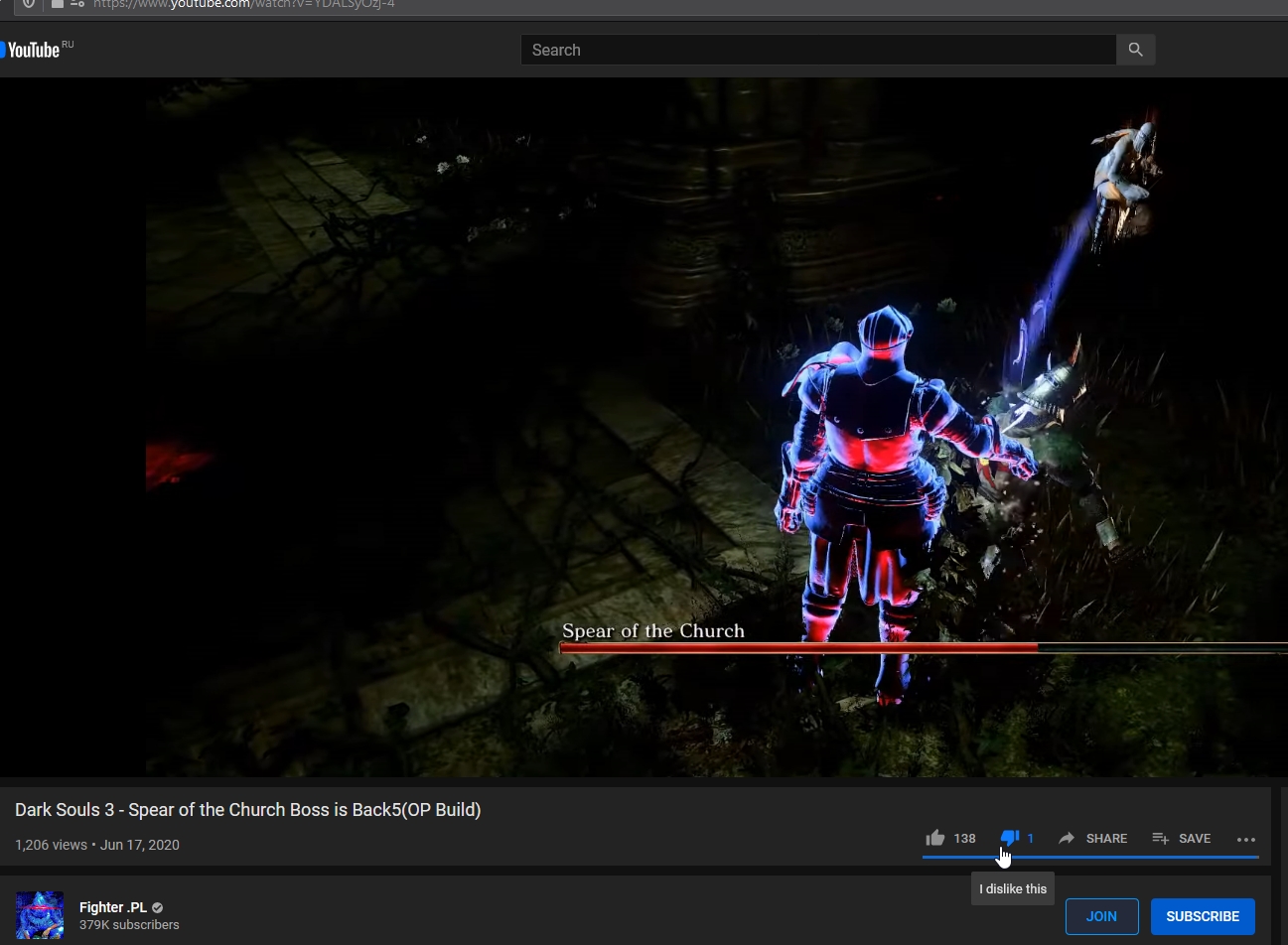Open the SHARE options for this video
This screenshot has height=945, width=1288.
[x=1092, y=839]
